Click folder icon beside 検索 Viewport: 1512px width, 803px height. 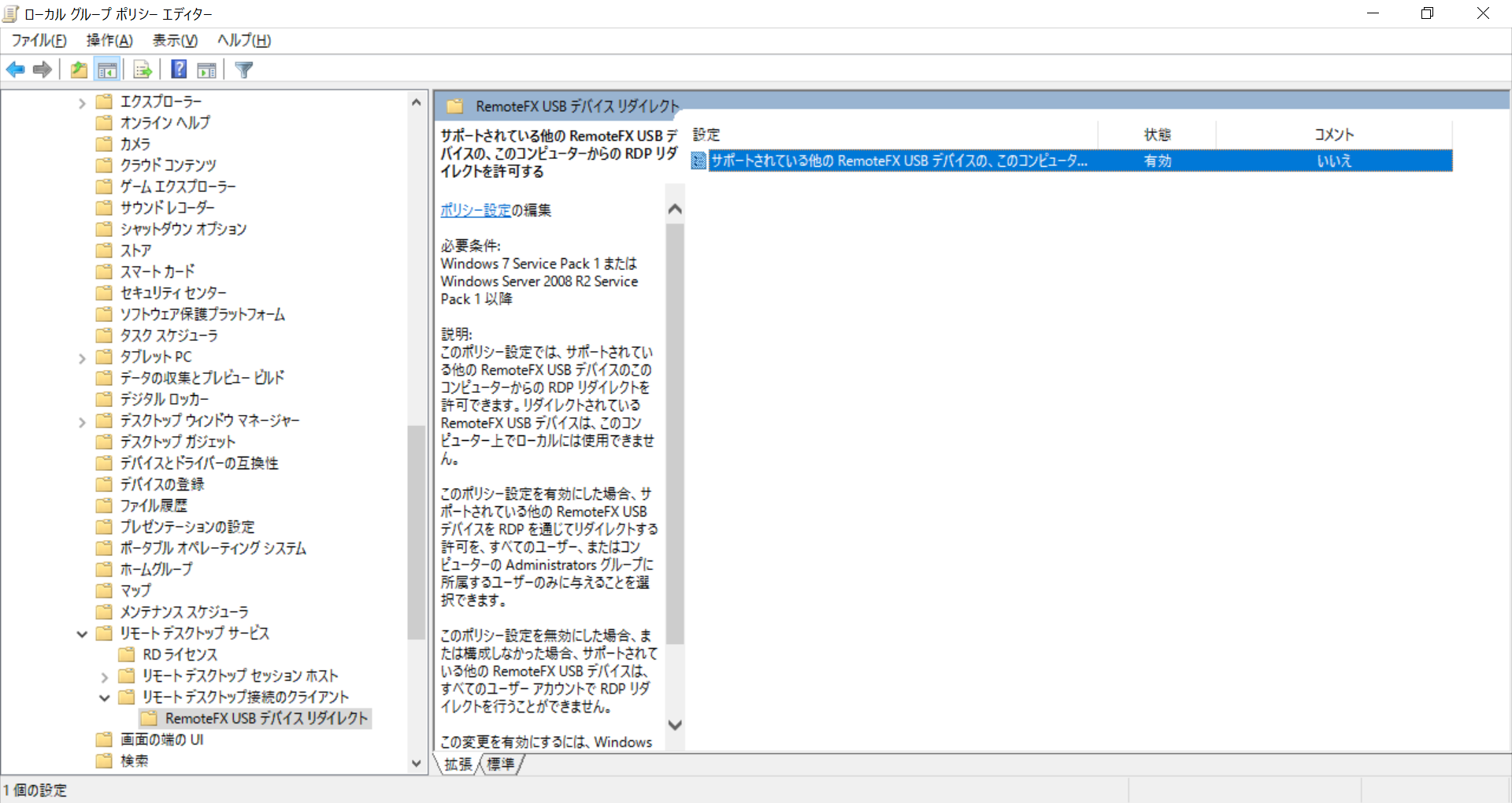[x=104, y=760]
